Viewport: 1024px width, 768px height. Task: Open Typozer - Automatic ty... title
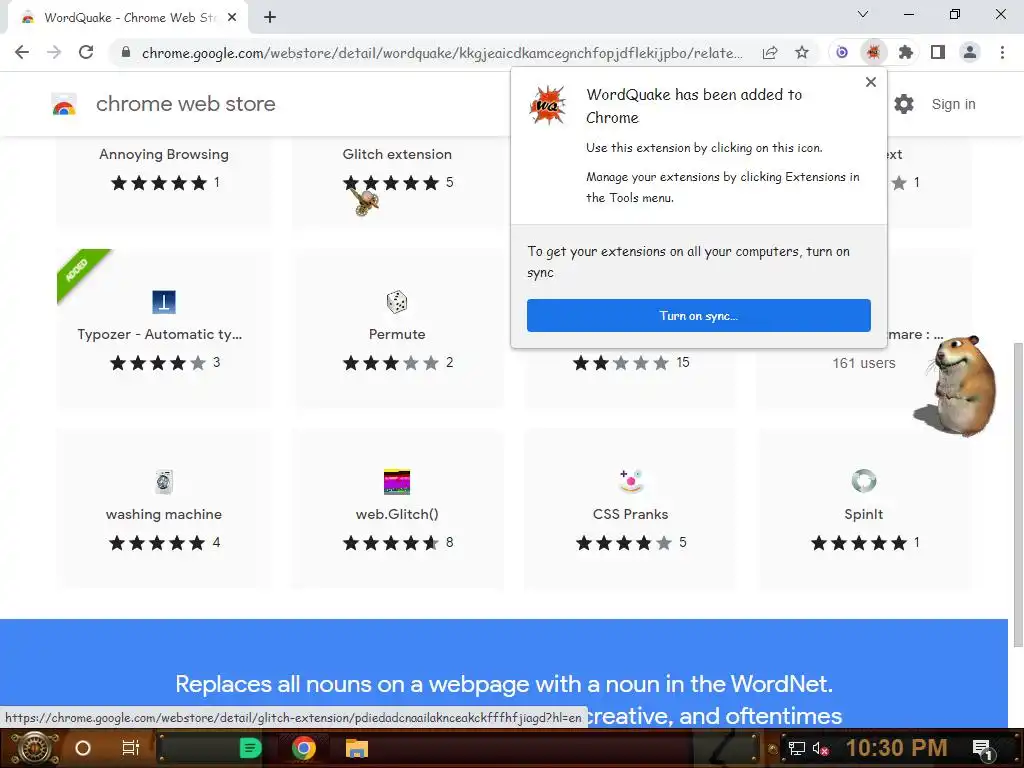click(160, 334)
